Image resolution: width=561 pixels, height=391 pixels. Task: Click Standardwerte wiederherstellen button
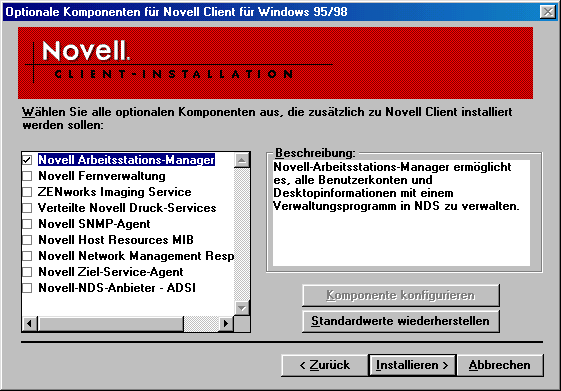click(401, 321)
